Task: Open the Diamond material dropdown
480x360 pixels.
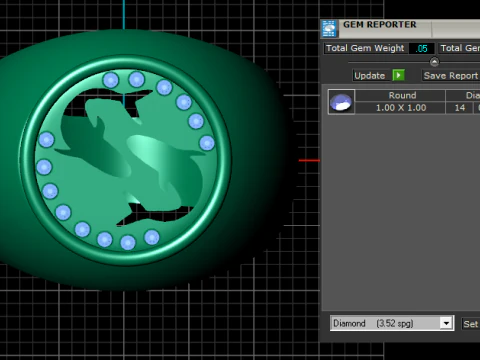Action: coord(392,323)
